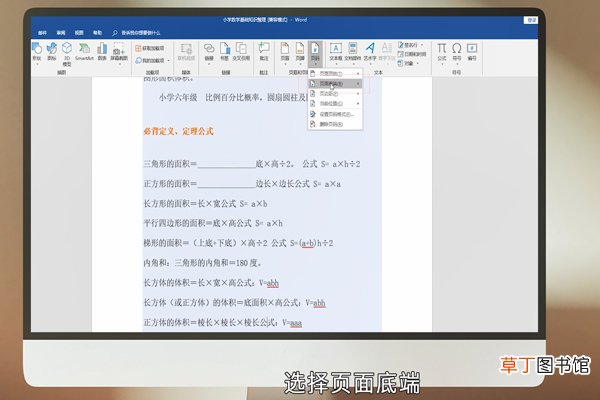Viewport: 600px width, 400px height.
Task: Add a new 批注 comment
Action: pyautogui.click(x=264, y=52)
